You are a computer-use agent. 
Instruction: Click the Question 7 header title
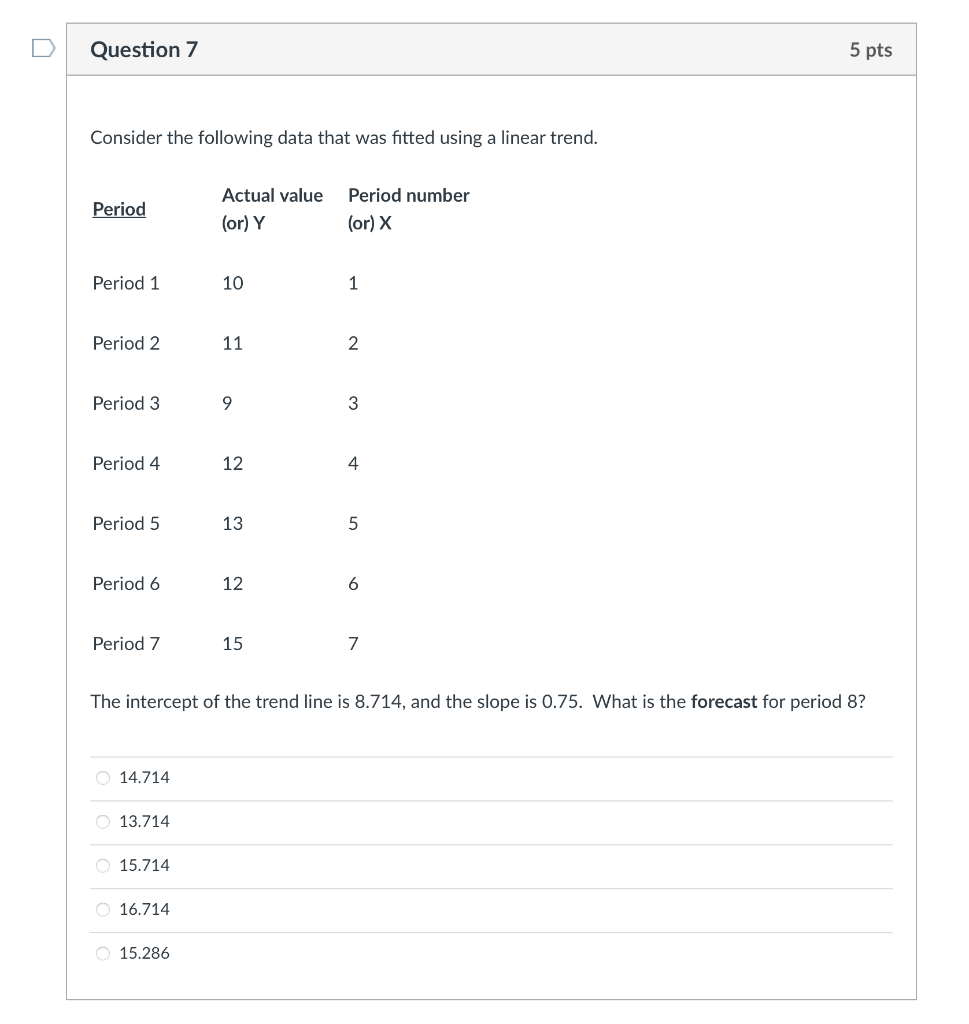click(x=144, y=49)
